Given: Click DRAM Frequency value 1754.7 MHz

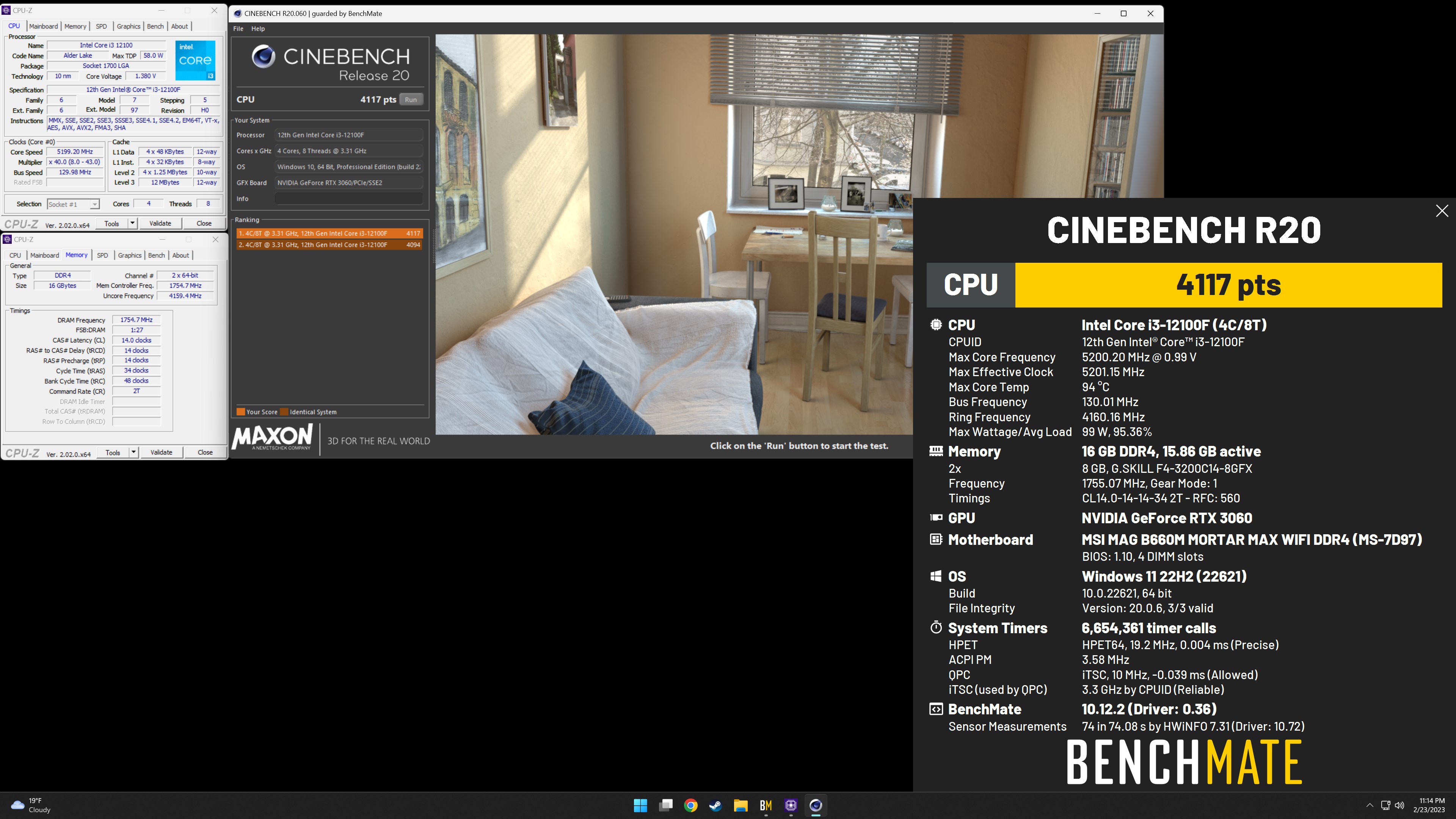Looking at the screenshot, I should 136,320.
